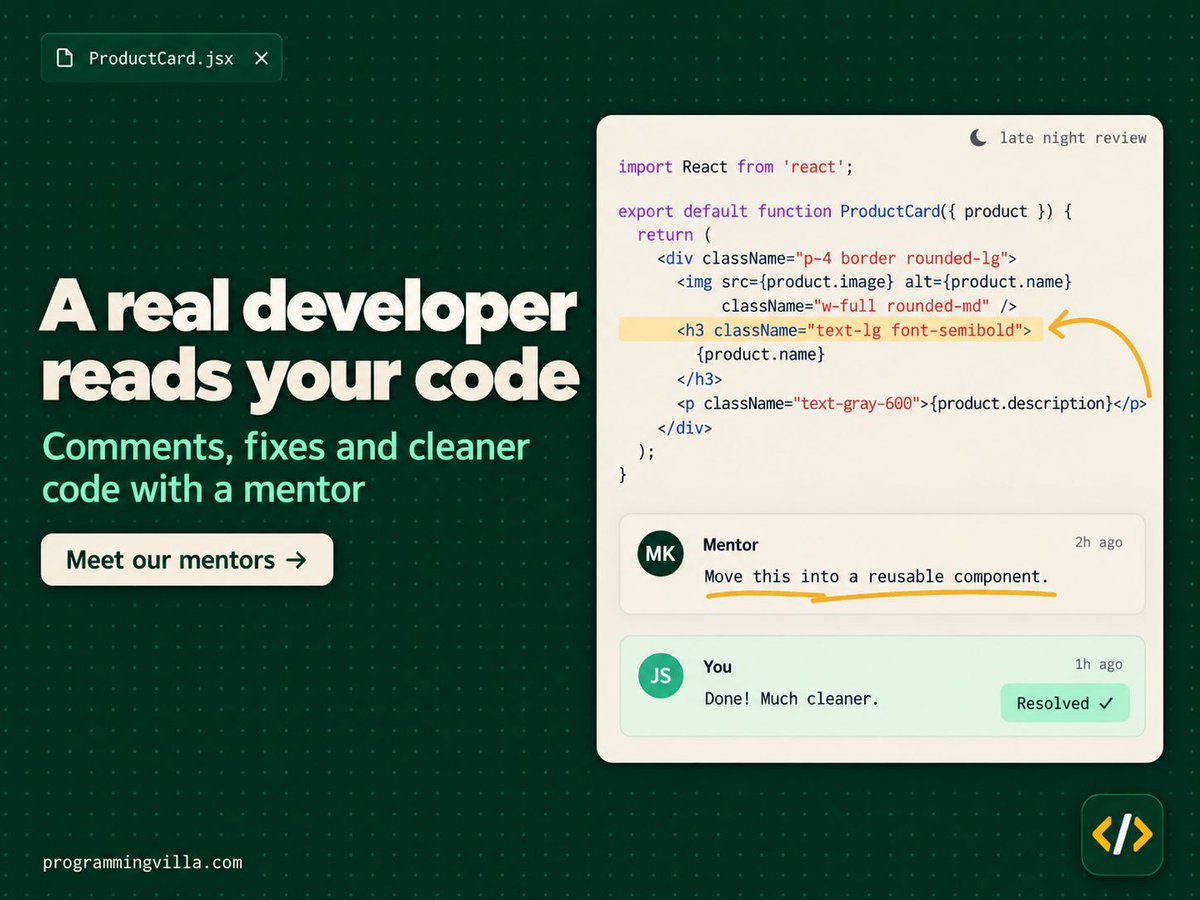1200x900 pixels.
Task: Click the file icon beside ProductCard.jsx
Action: (65, 58)
